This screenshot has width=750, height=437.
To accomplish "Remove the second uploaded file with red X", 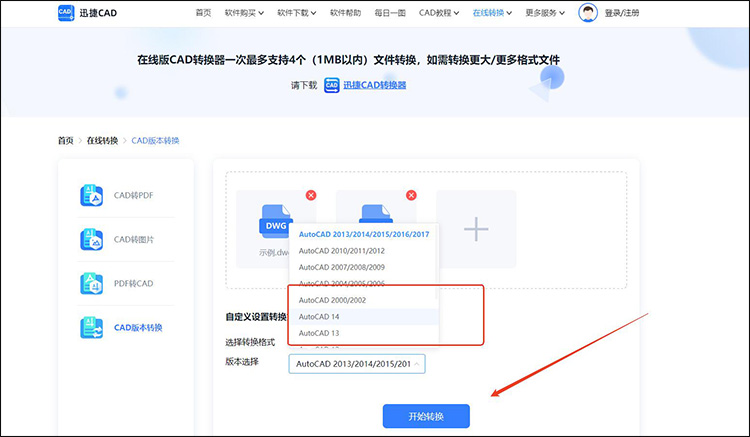I will click(411, 195).
